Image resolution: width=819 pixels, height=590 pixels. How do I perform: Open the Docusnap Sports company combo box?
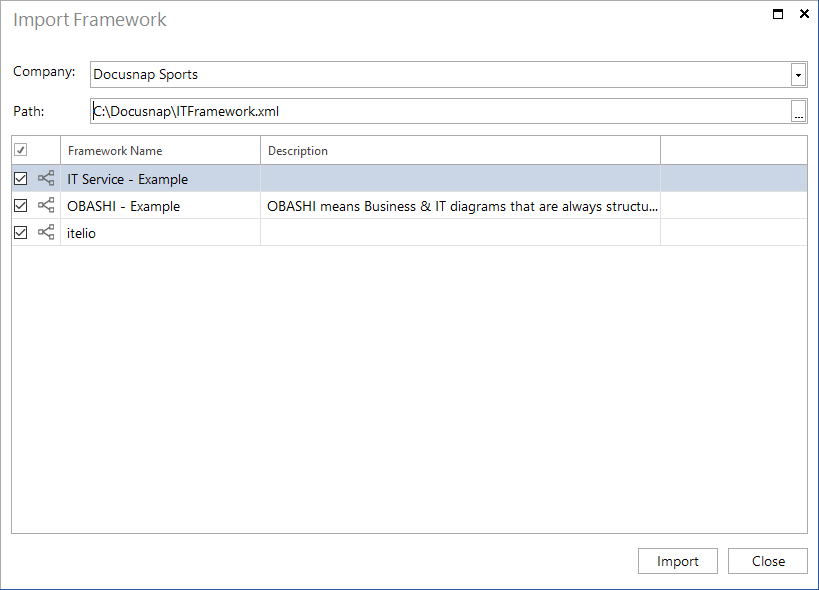(449, 75)
